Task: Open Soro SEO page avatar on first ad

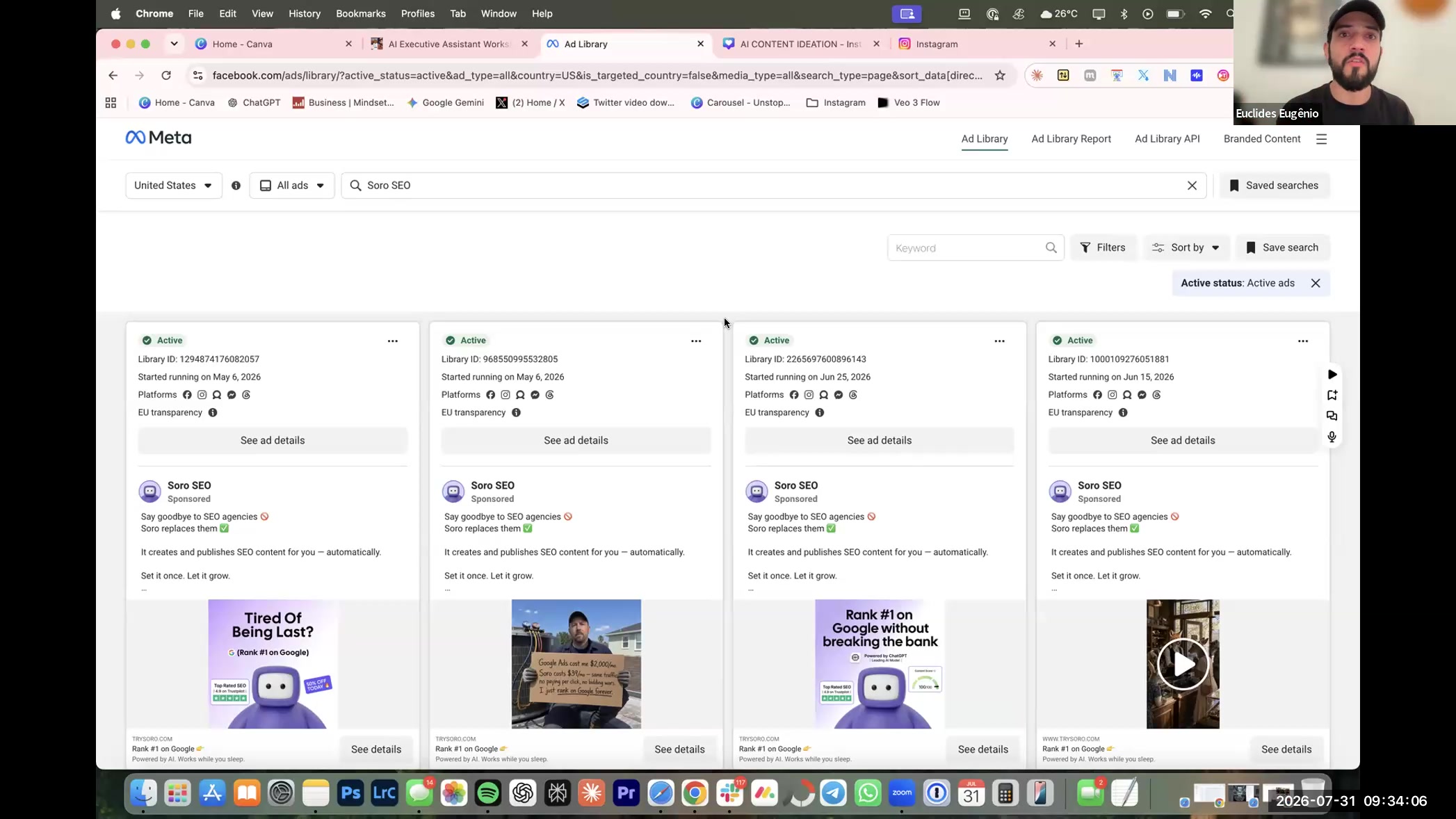Action: 149,492
